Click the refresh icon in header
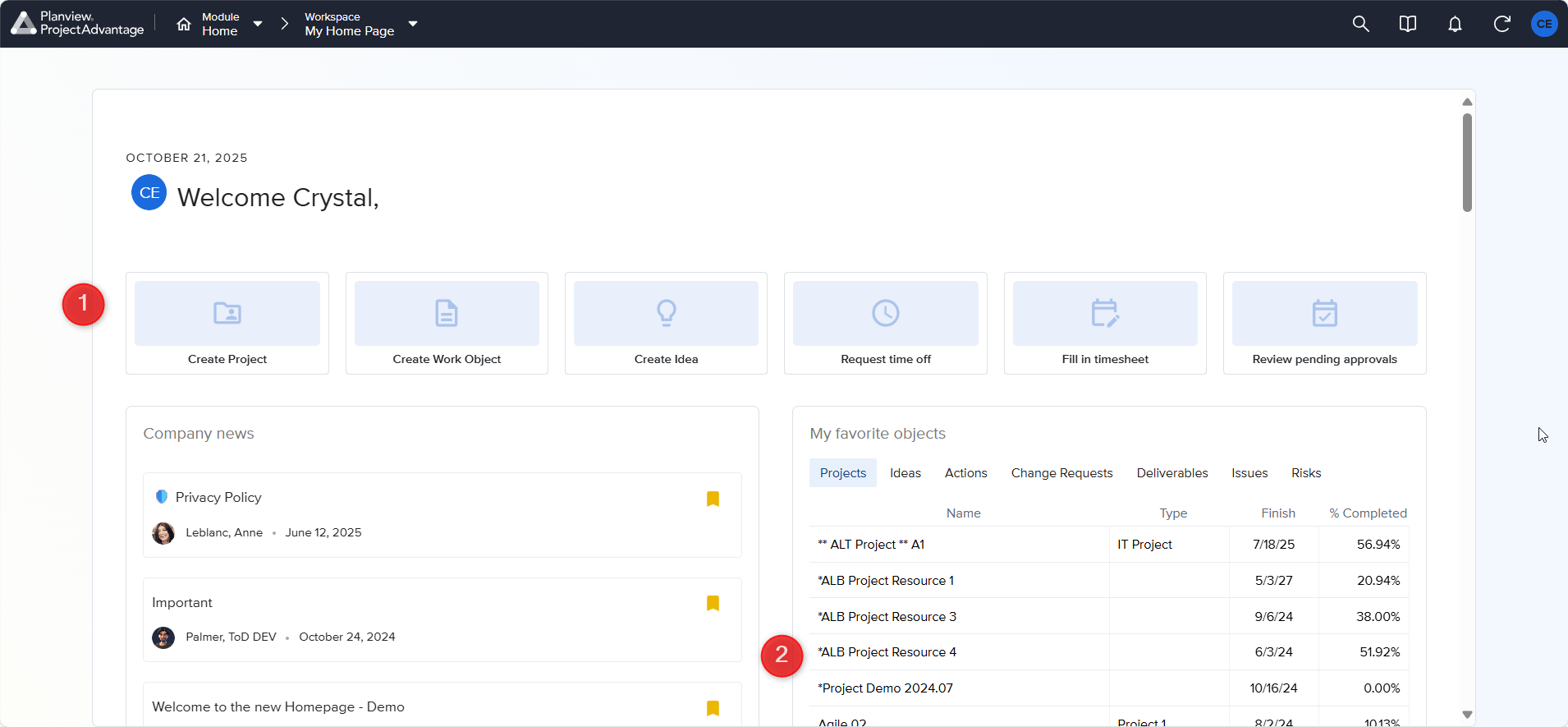The image size is (1568, 727). (1502, 24)
